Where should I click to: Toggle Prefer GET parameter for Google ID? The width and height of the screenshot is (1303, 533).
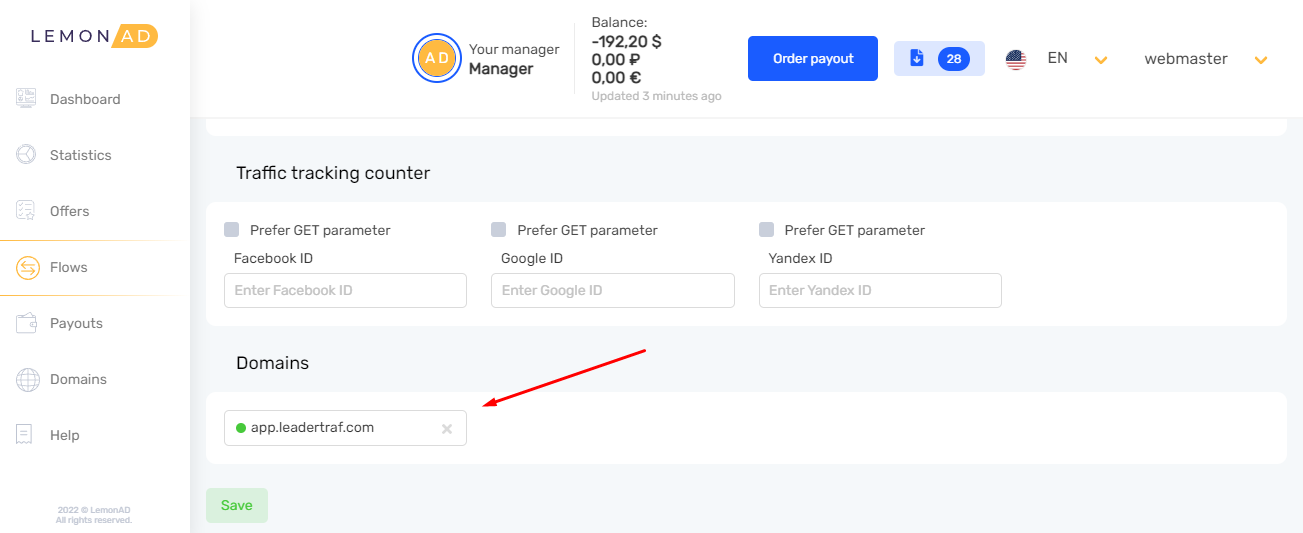pyautogui.click(x=499, y=230)
